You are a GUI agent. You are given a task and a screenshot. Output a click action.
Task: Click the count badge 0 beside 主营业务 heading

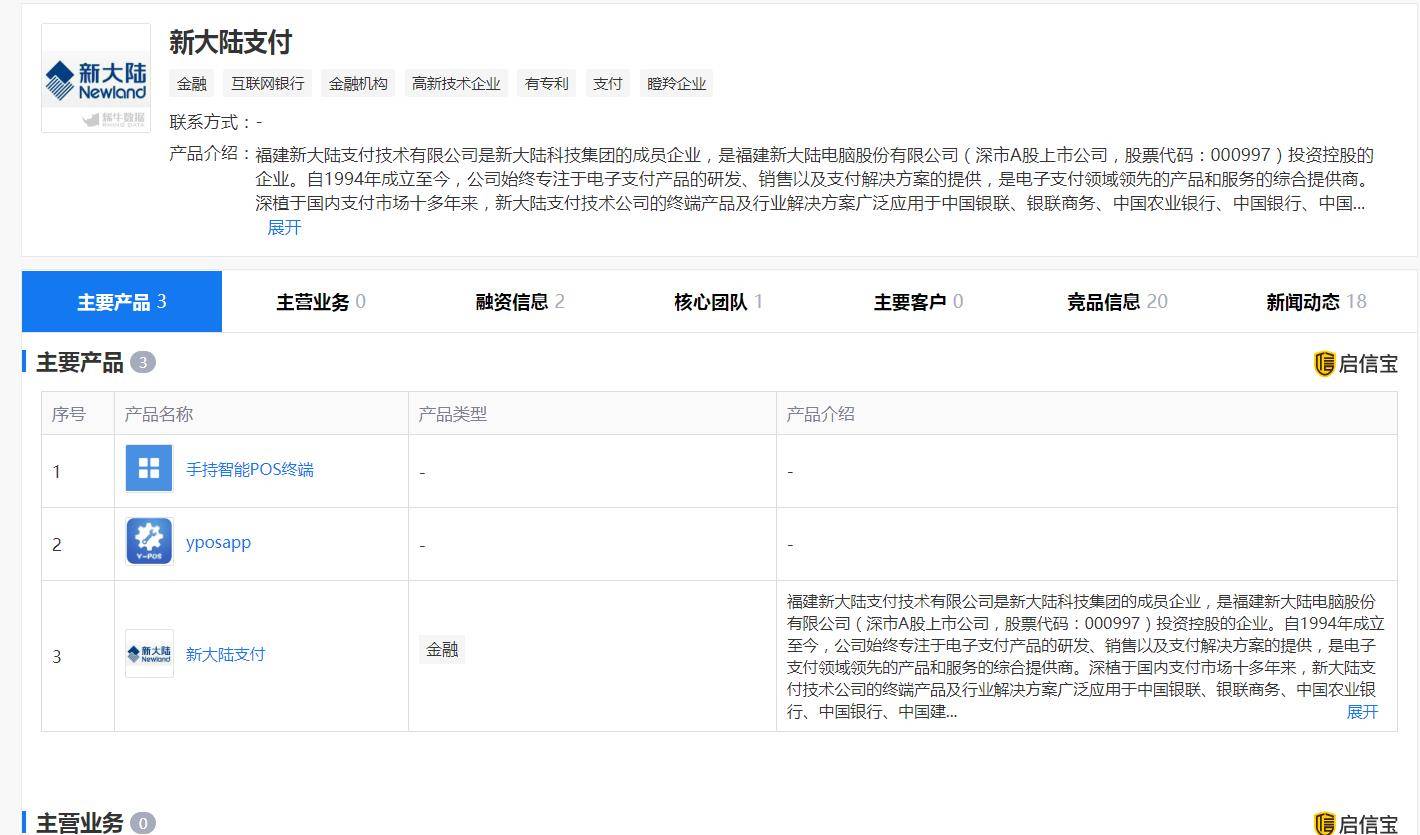pyautogui.click(x=143, y=823)
